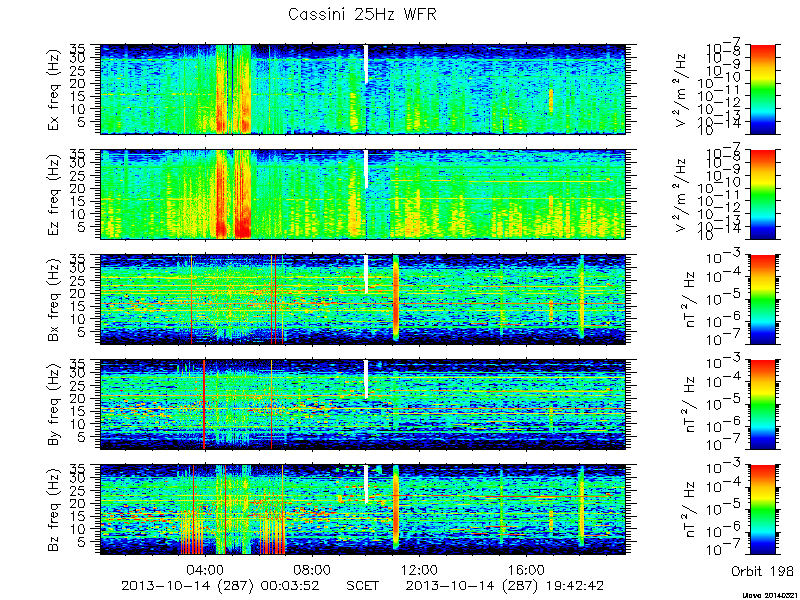The width and height of the screenshot is (800, 600).
Task: Click the '12:00' time axis label
Action: (x=419, y=569)
